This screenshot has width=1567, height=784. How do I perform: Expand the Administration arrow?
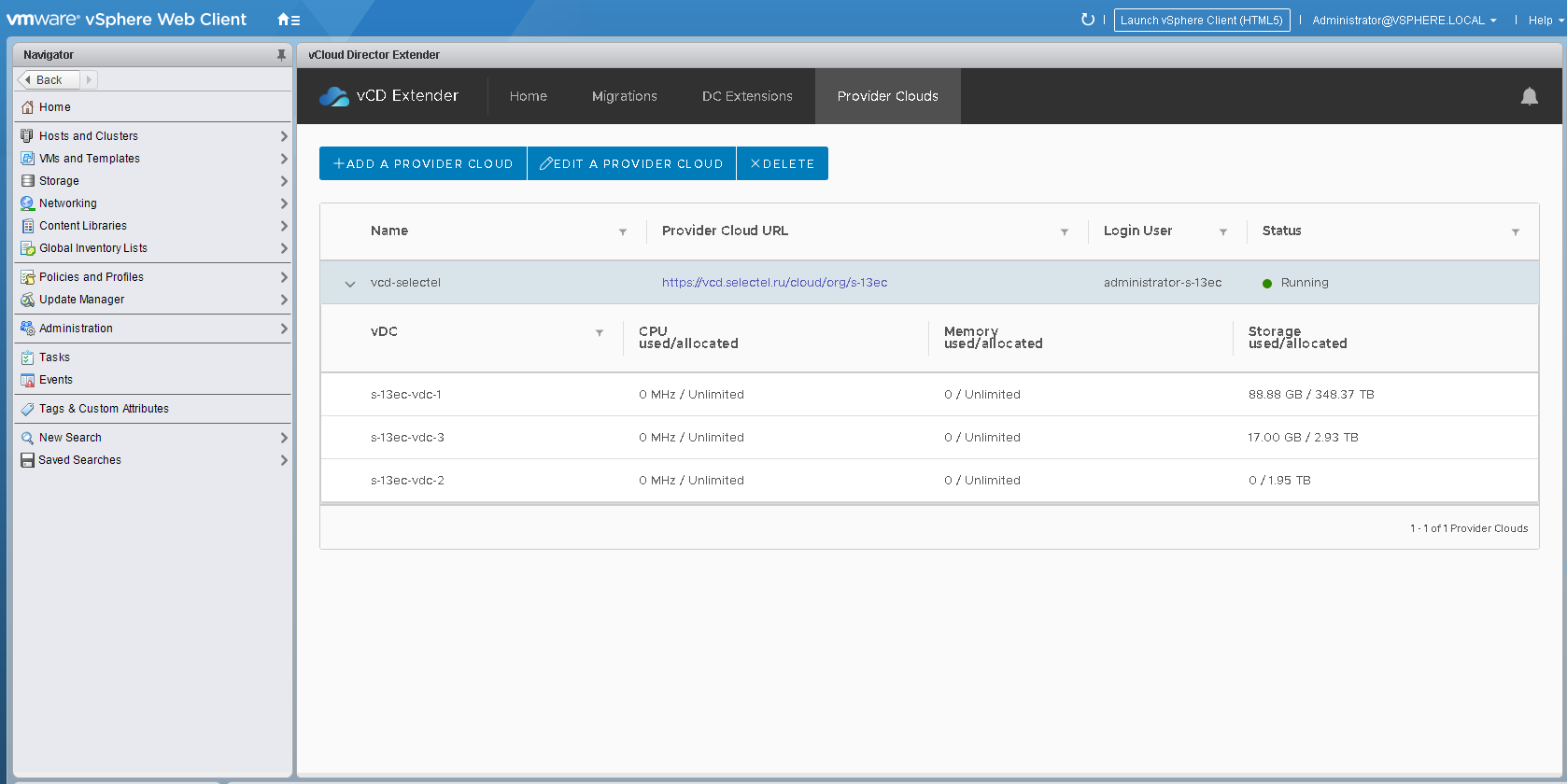pyautogui.click(x=284, y=329)
